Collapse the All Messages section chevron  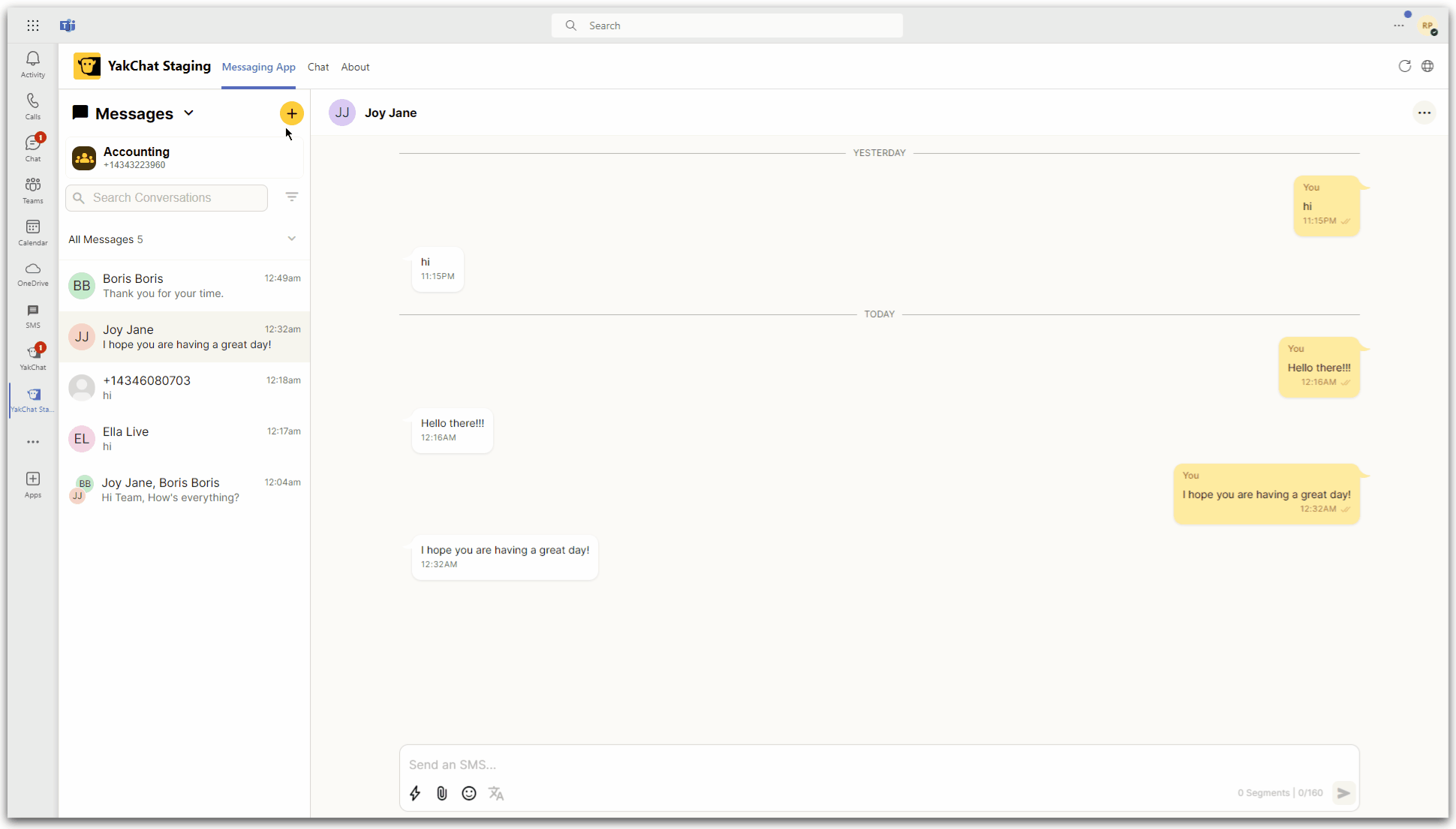point(292,239)
